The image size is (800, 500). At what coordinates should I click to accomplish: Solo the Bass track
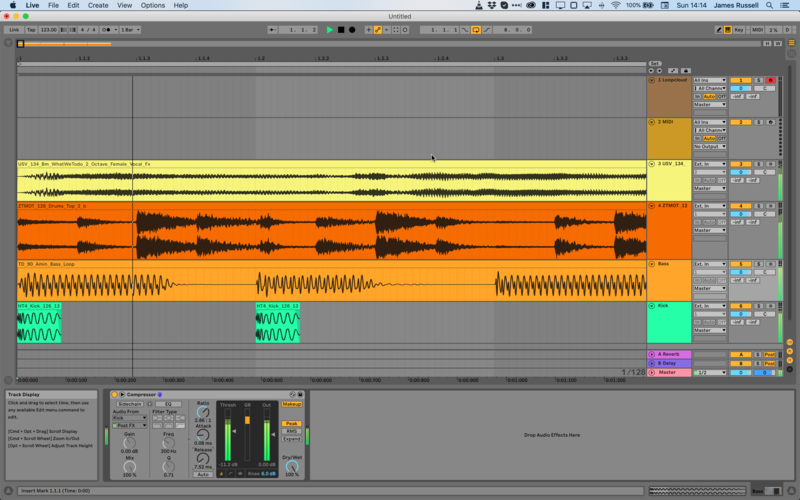click(758, 264)
